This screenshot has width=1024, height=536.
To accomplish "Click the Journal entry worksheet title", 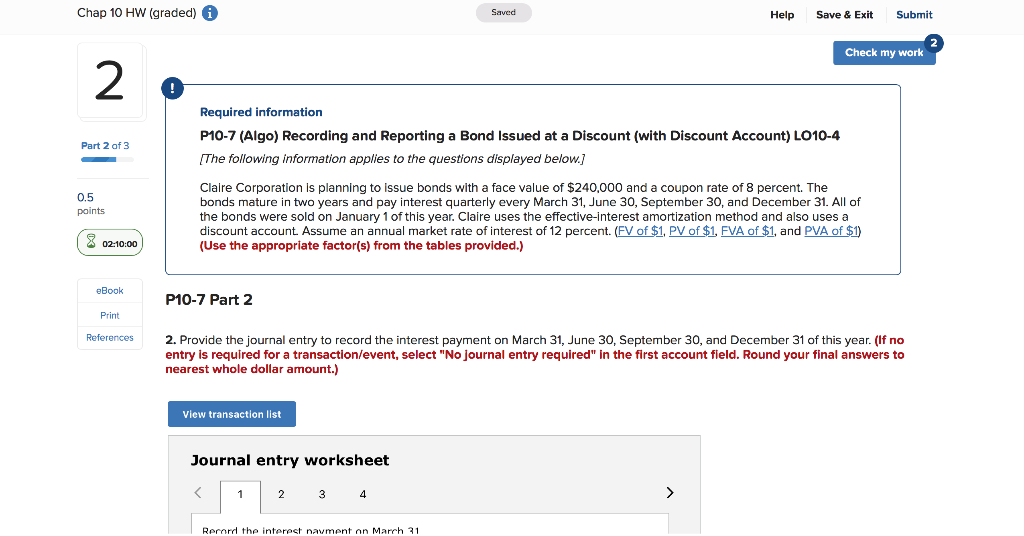I will (290, 460).
